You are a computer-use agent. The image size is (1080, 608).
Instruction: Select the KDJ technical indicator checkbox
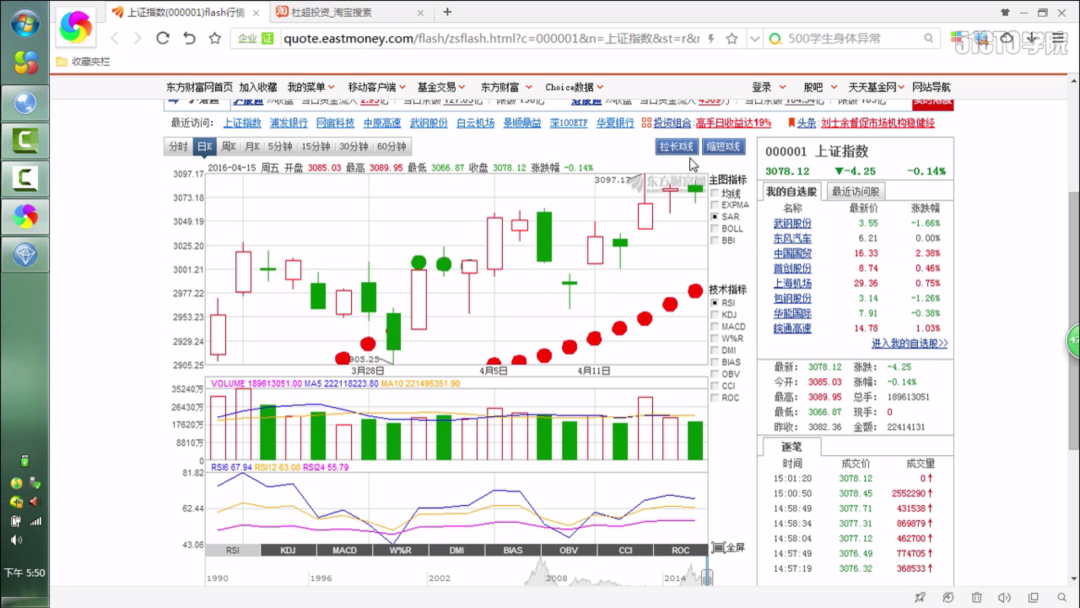tap(715, 315)
